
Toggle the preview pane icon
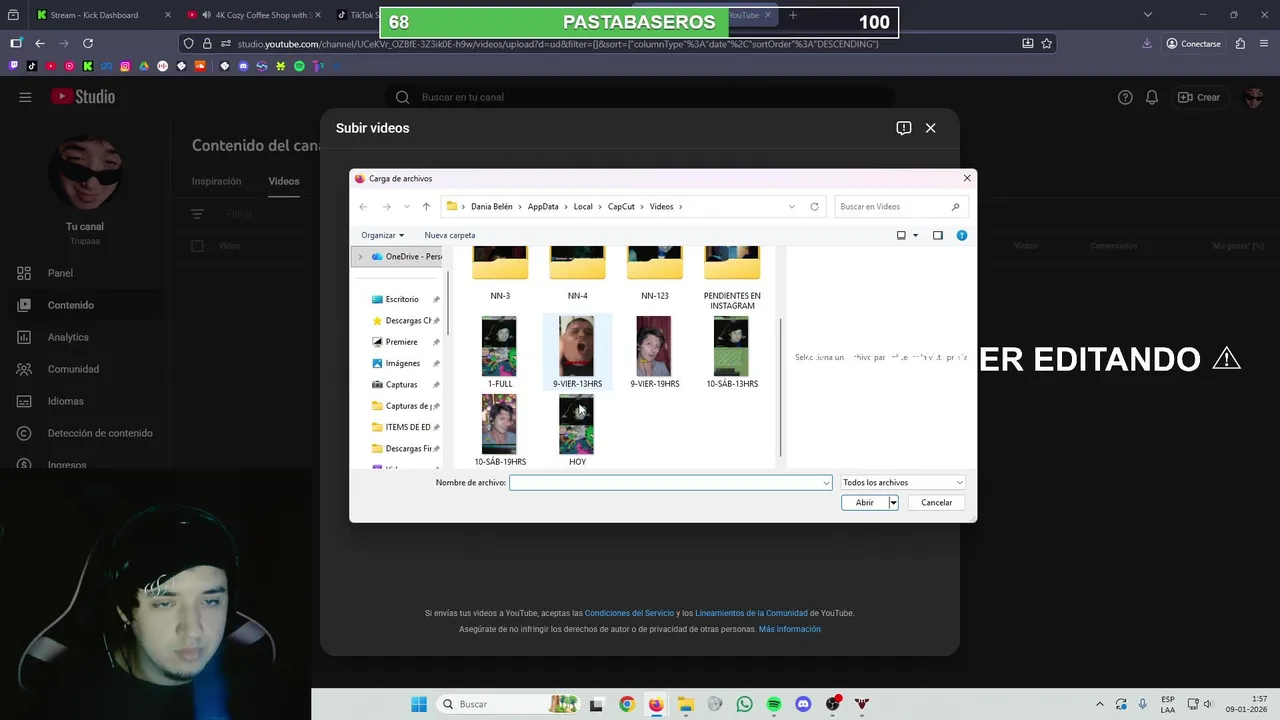tap(938, 235)
